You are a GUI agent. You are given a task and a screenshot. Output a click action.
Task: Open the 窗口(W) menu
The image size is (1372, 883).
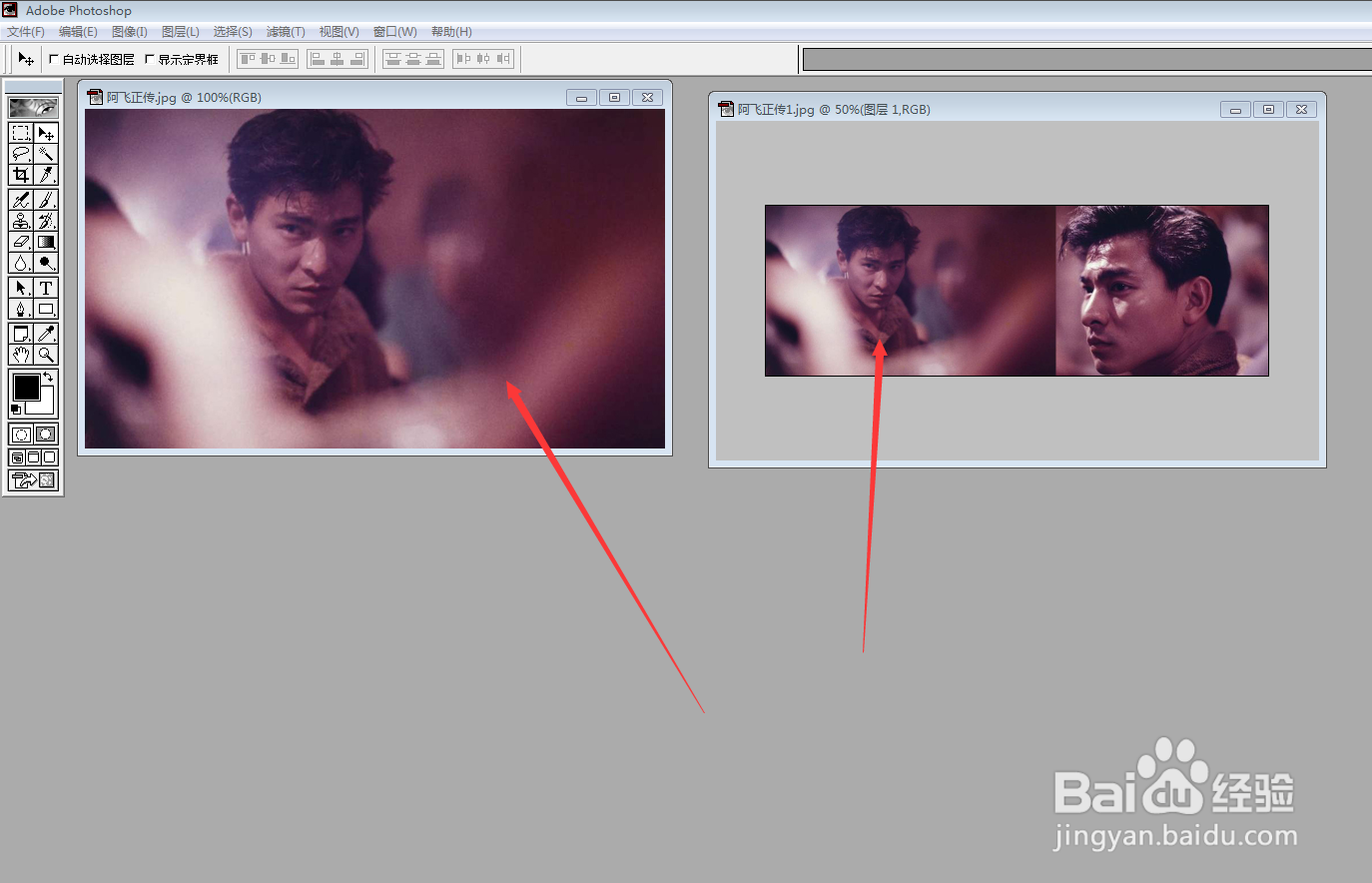pos(395,32)
